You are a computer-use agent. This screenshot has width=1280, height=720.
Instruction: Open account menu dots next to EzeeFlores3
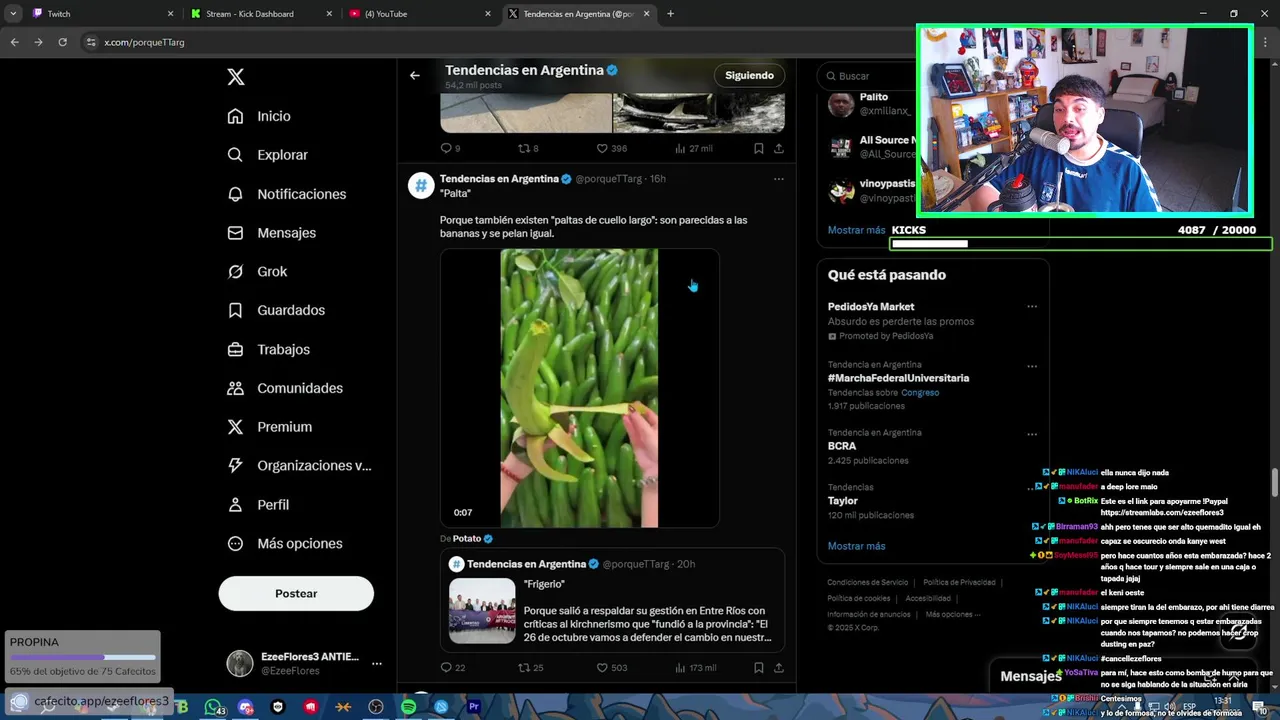tap(377, 663)
